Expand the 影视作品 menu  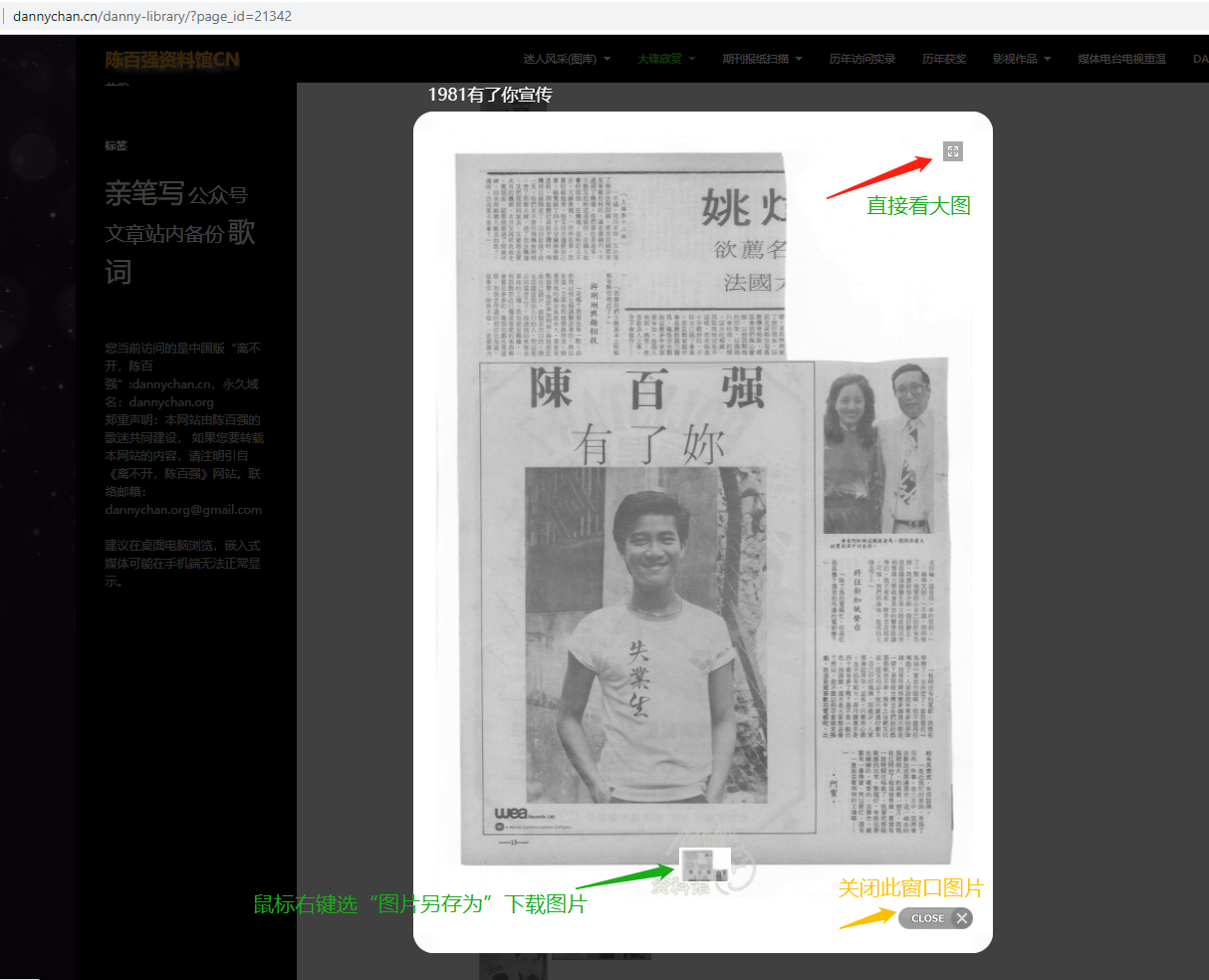1022,59
